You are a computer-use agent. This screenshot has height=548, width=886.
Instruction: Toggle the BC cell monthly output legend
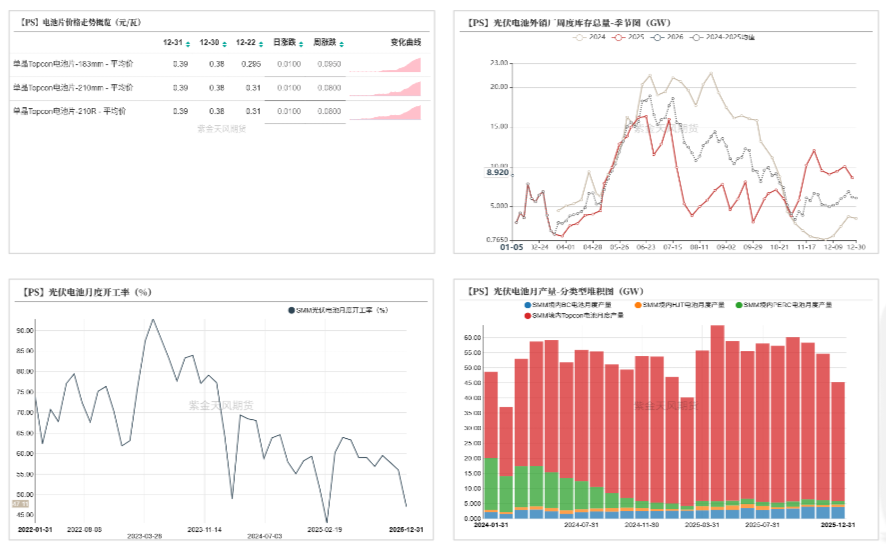[x=568, y=305]
